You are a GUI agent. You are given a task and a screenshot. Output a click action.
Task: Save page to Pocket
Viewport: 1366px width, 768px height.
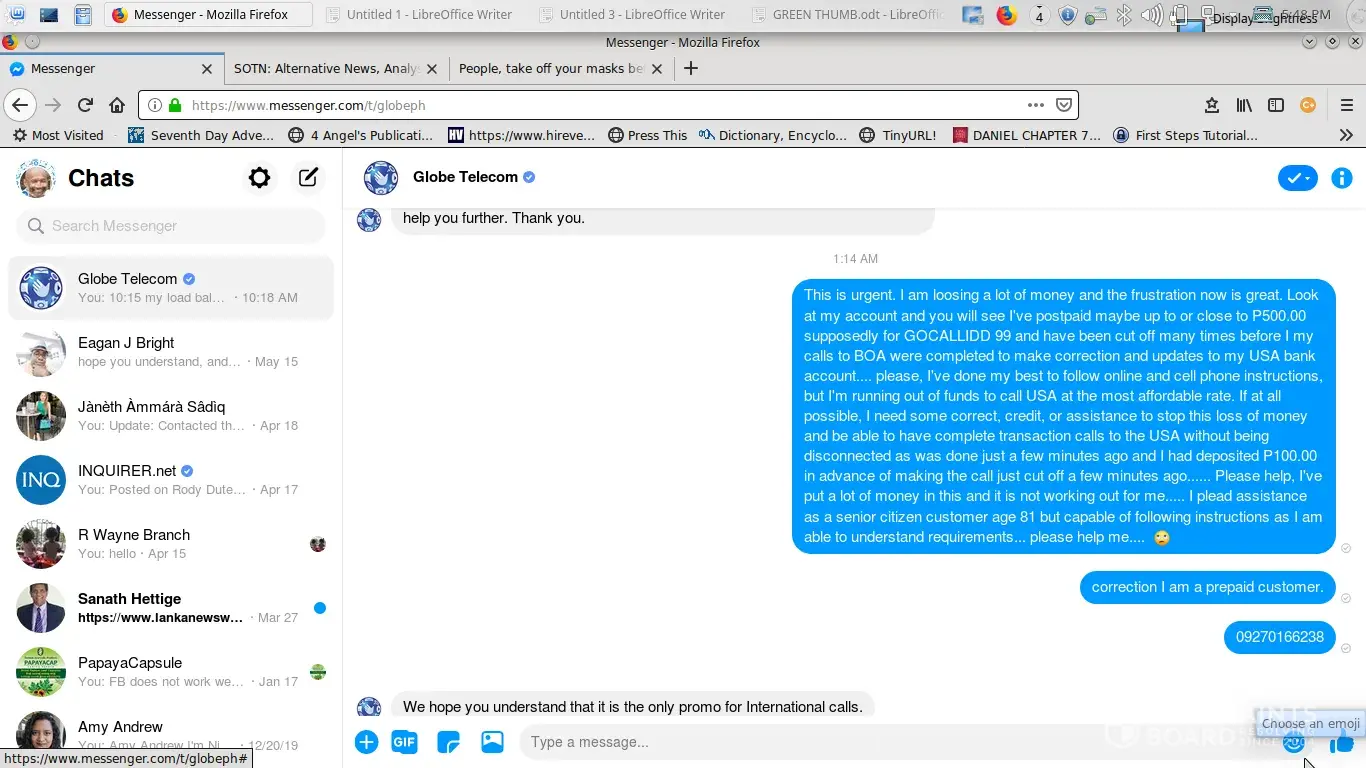pyautogui.click(x=1064, y=105)
